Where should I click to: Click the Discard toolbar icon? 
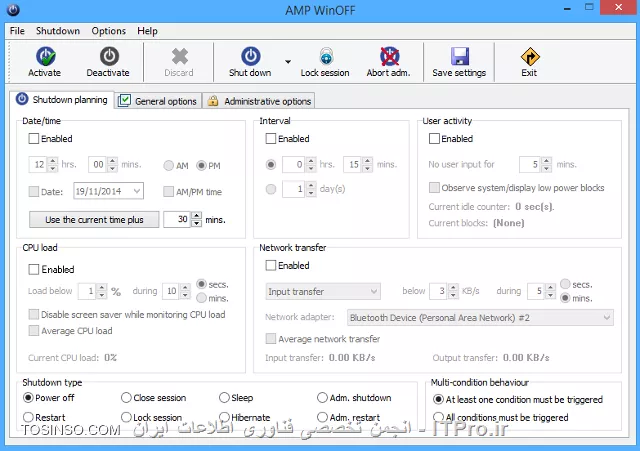(180, 56)
